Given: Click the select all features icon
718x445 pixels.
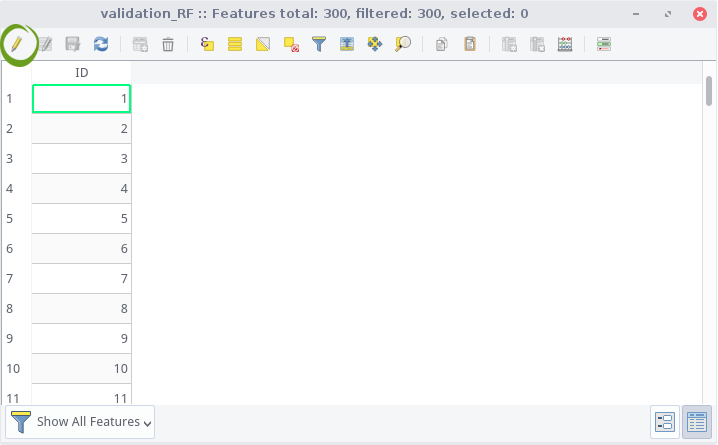Looking at the screenshot, I should pyautogui.click(x=235, y=44).
